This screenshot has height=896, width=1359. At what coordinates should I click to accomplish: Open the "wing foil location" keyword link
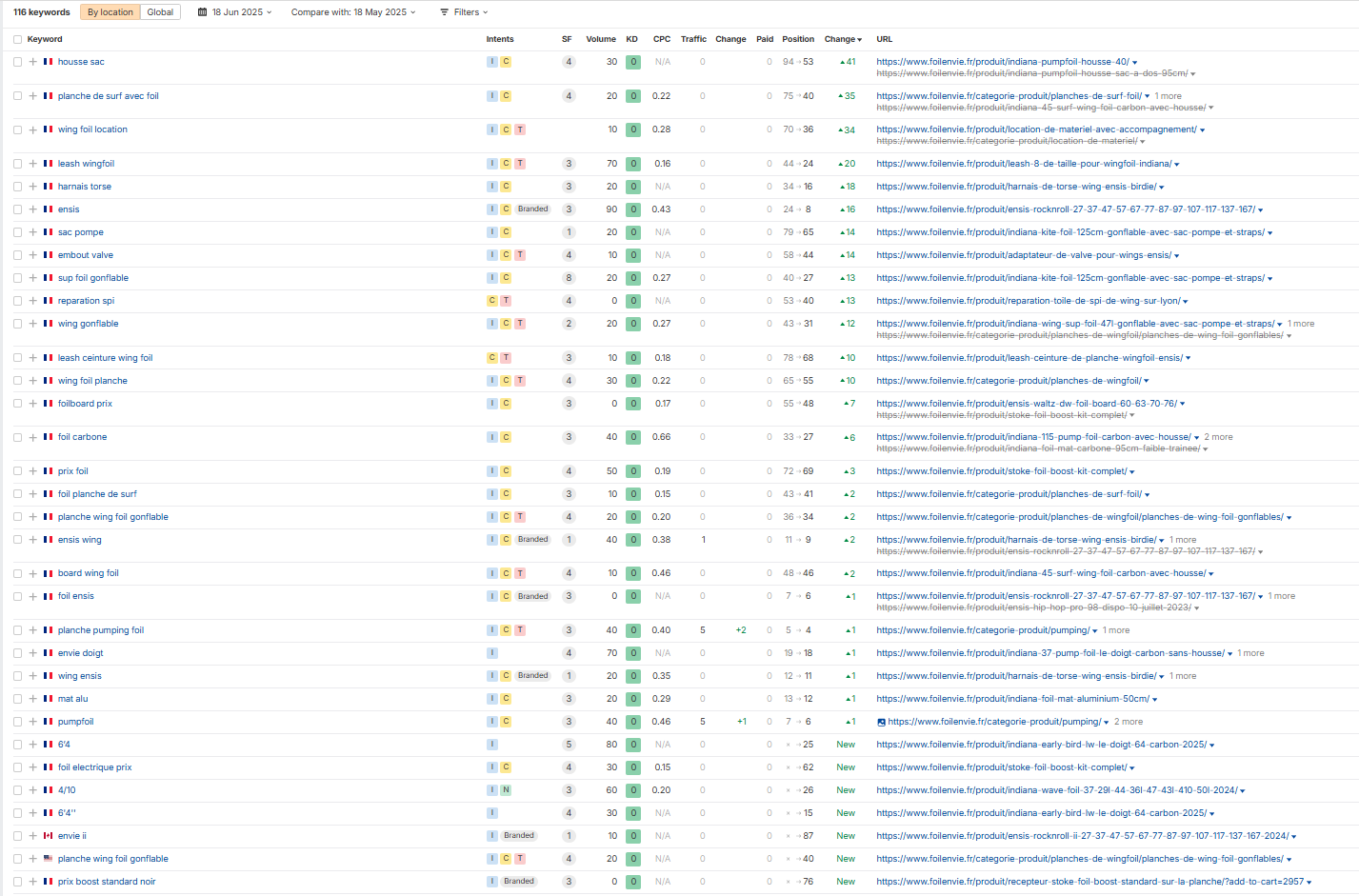(92, 129)
